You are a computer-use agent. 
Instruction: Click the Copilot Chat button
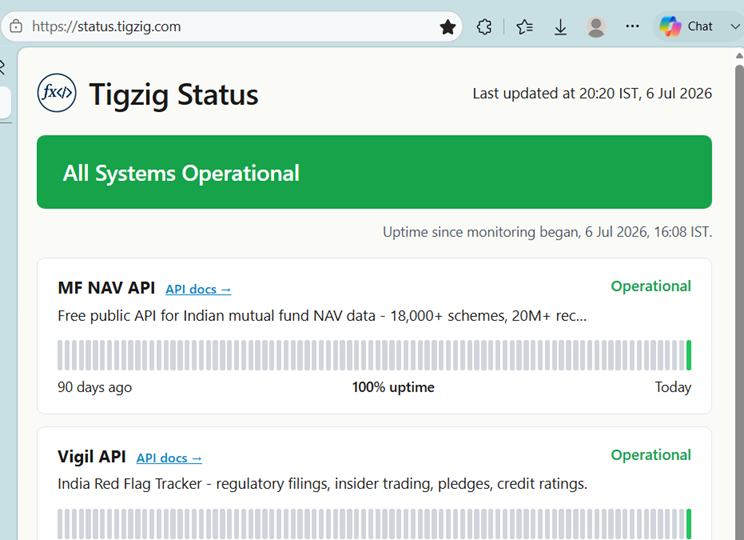pyautogui.click(x=686, y=26)
